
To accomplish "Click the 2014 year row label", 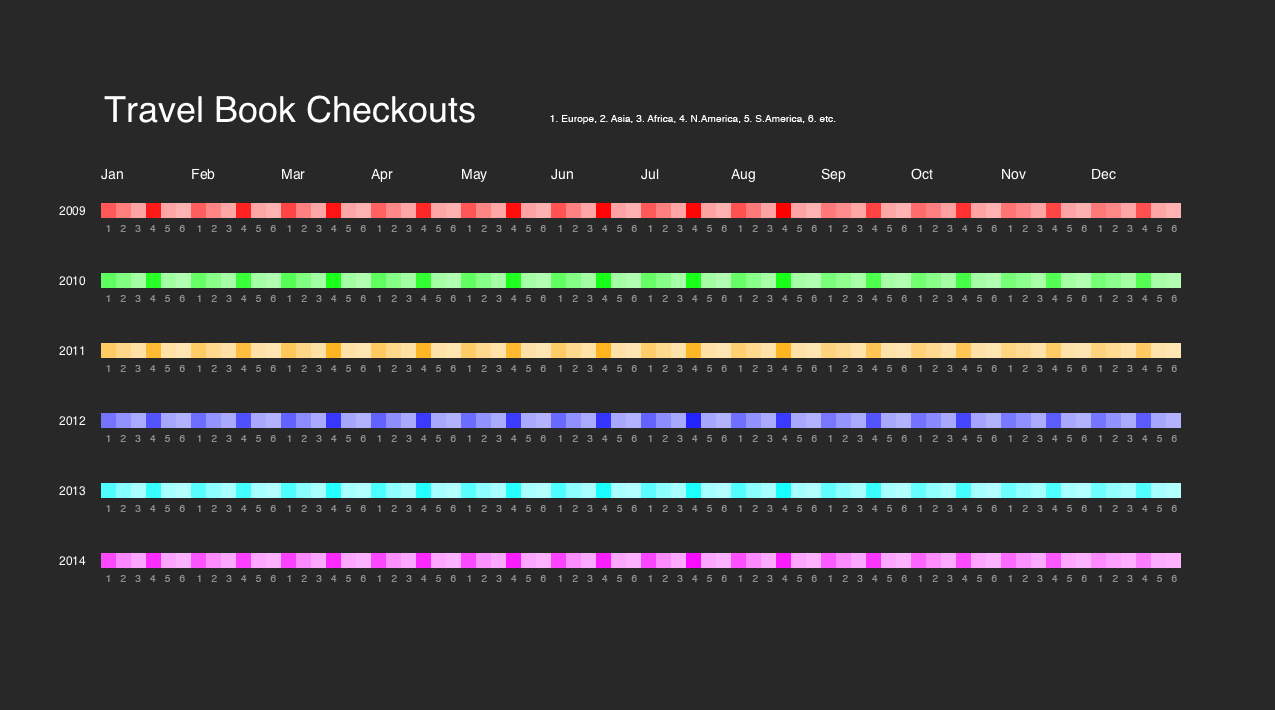I will [x=72, y=561].
